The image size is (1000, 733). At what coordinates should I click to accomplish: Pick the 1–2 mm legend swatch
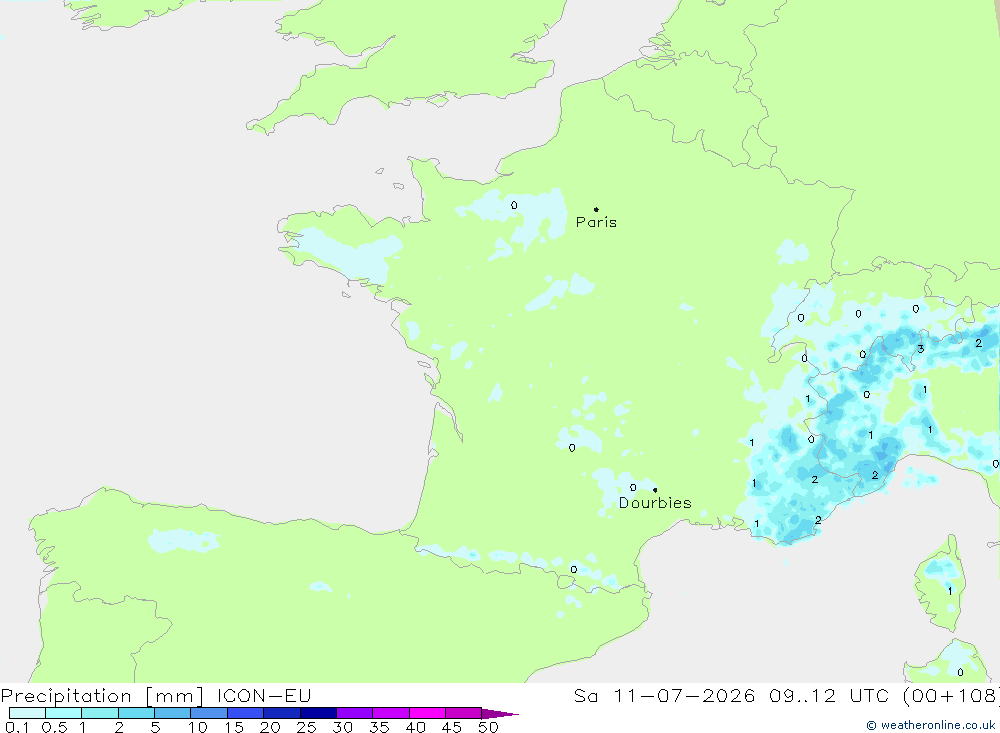(x=99, y=713)
